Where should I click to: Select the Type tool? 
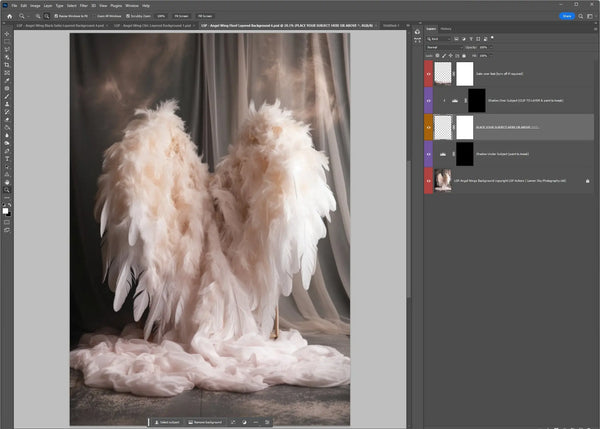tap(6, 158)
